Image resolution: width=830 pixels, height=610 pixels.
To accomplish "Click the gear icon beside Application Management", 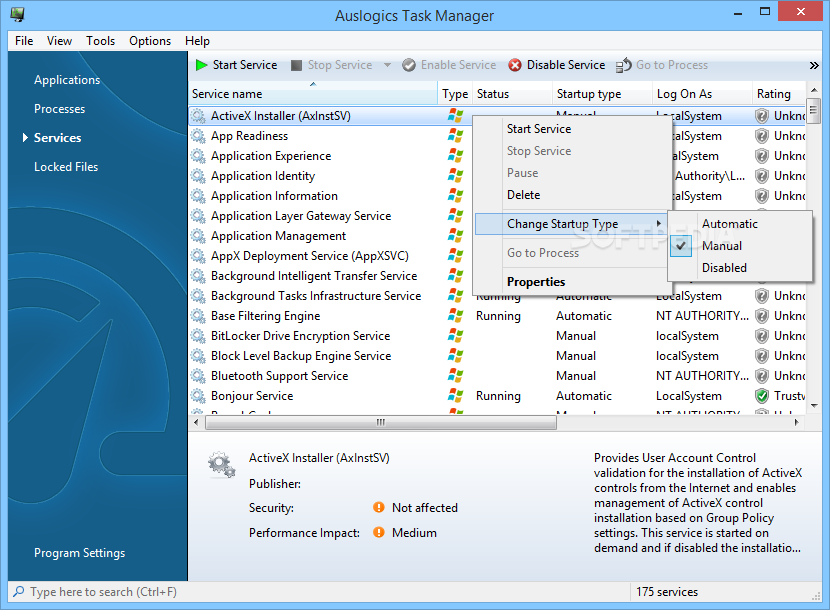I will 199,236.
